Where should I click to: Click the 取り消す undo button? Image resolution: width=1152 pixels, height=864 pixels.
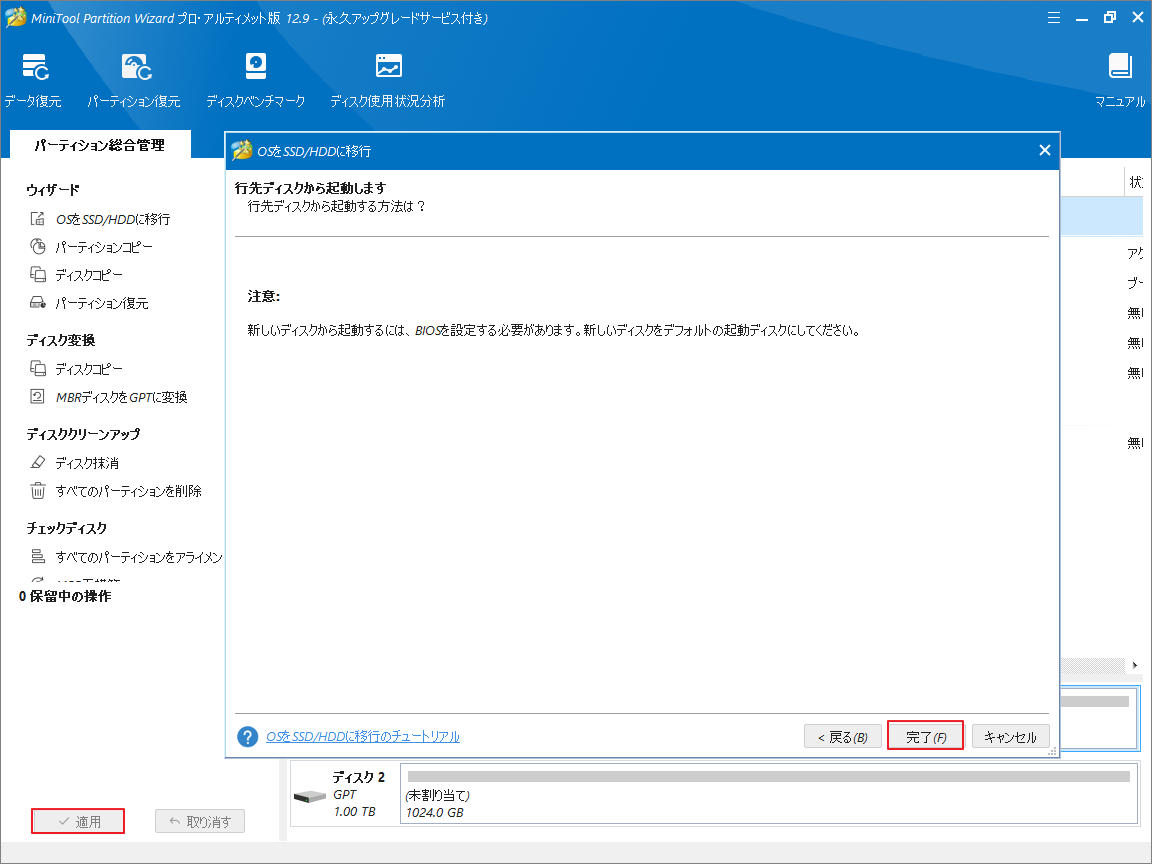point(200,821)
